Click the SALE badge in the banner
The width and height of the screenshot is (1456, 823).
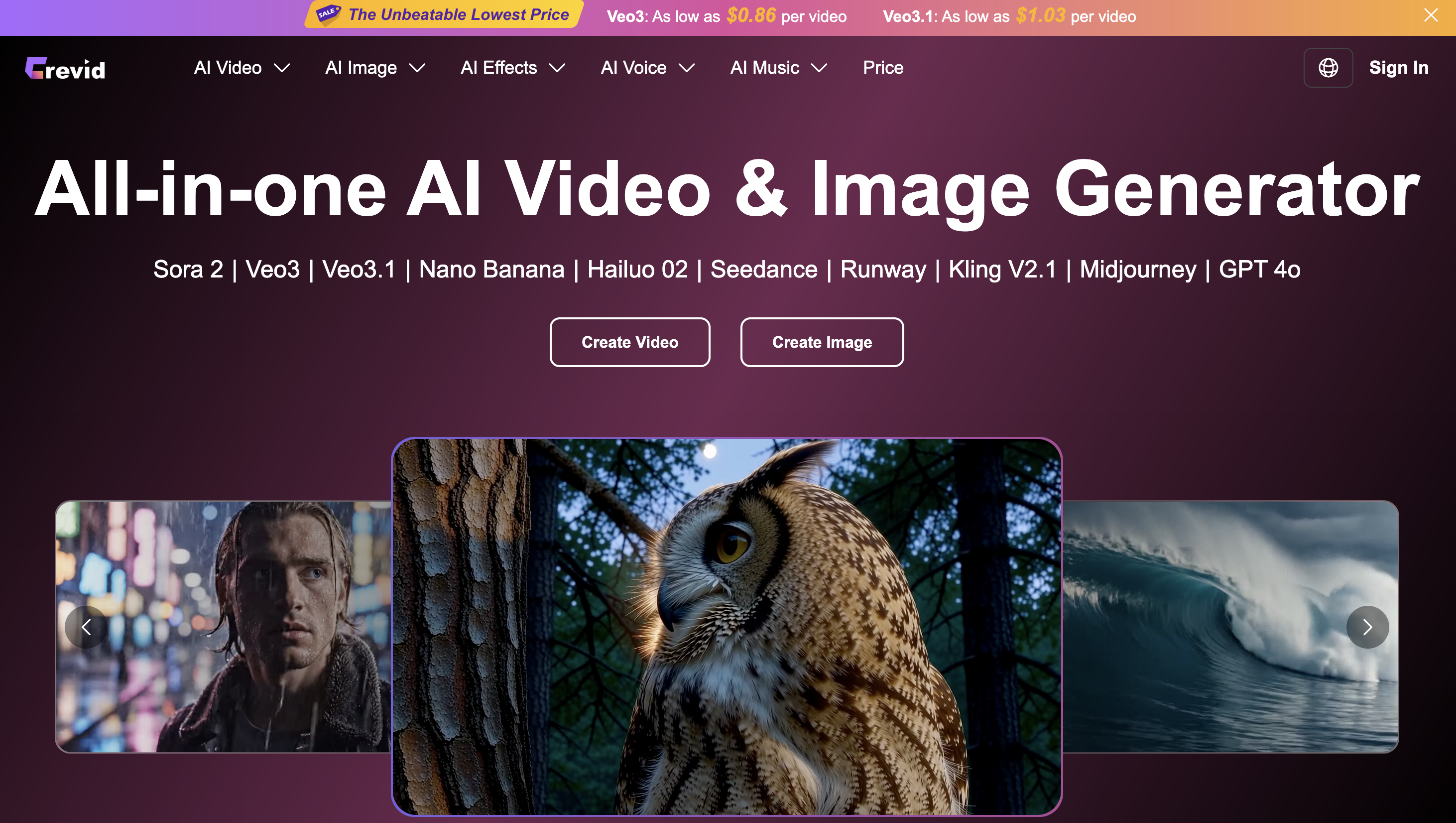[327, 14]
